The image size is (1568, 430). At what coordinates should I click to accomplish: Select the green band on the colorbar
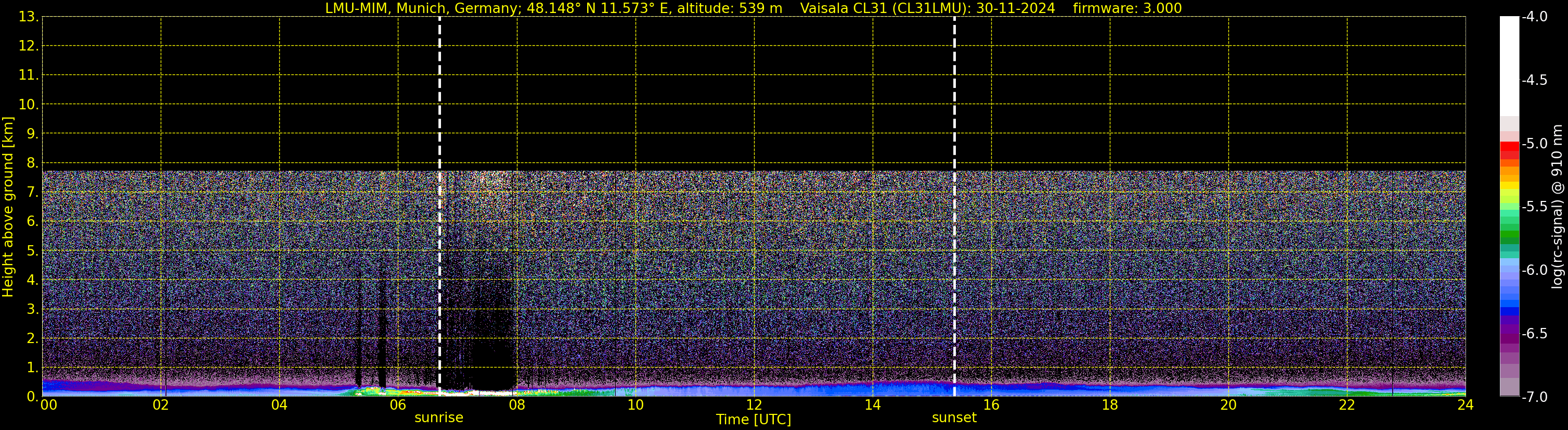pyautogui.click(x=1509, y=234)
